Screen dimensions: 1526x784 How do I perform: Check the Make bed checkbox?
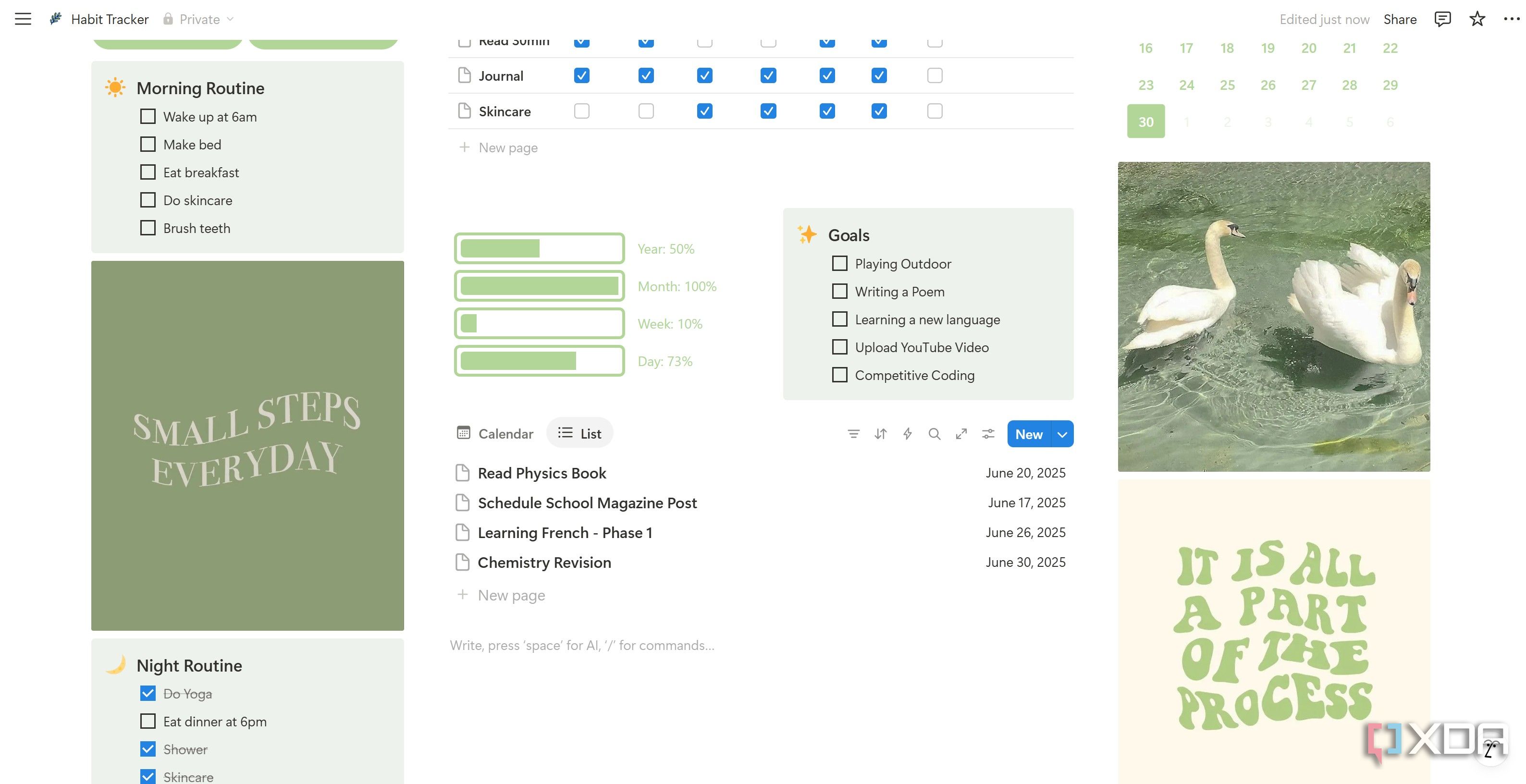(148, 144)
